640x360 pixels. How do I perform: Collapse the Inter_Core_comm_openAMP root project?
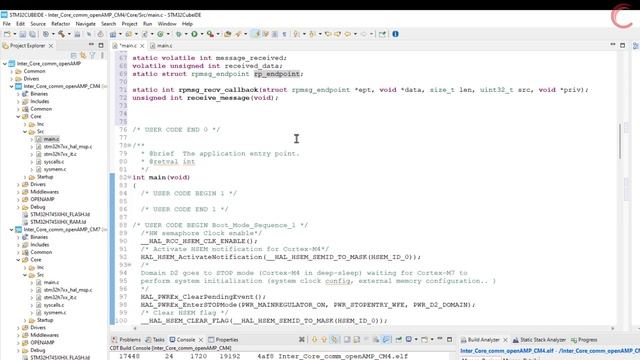pyautogui.click(x=4, y=64)
